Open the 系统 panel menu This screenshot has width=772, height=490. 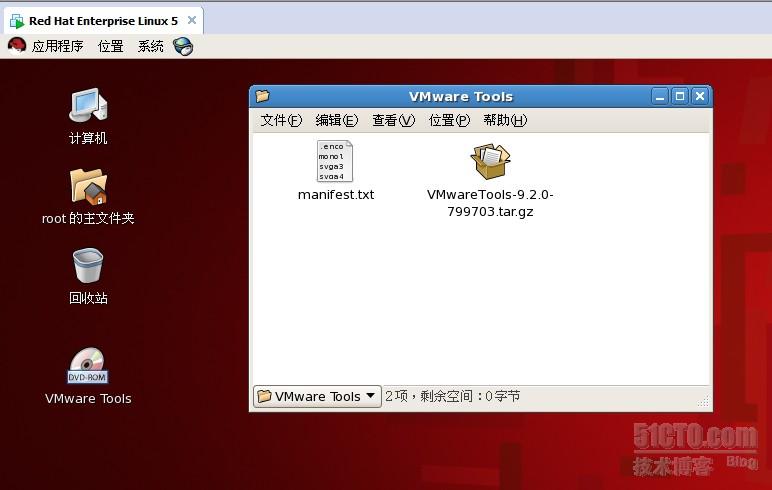[x=150, y=46]
